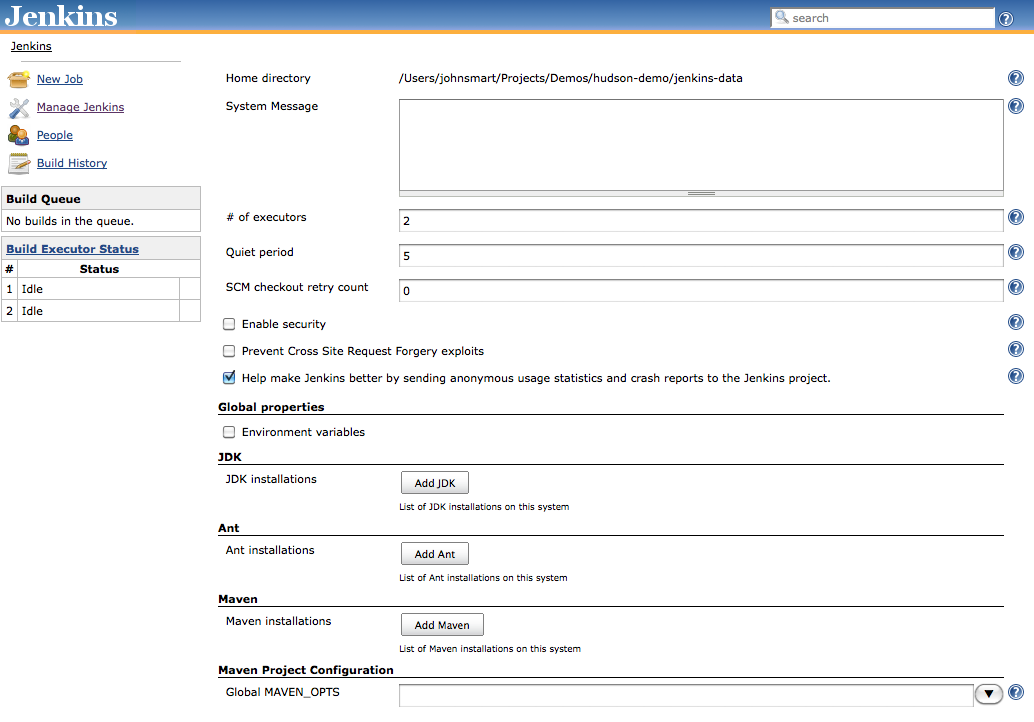The image size is (1034, 722).
Task: Open the Manage Jenkins link
Action: pos(80,107)
